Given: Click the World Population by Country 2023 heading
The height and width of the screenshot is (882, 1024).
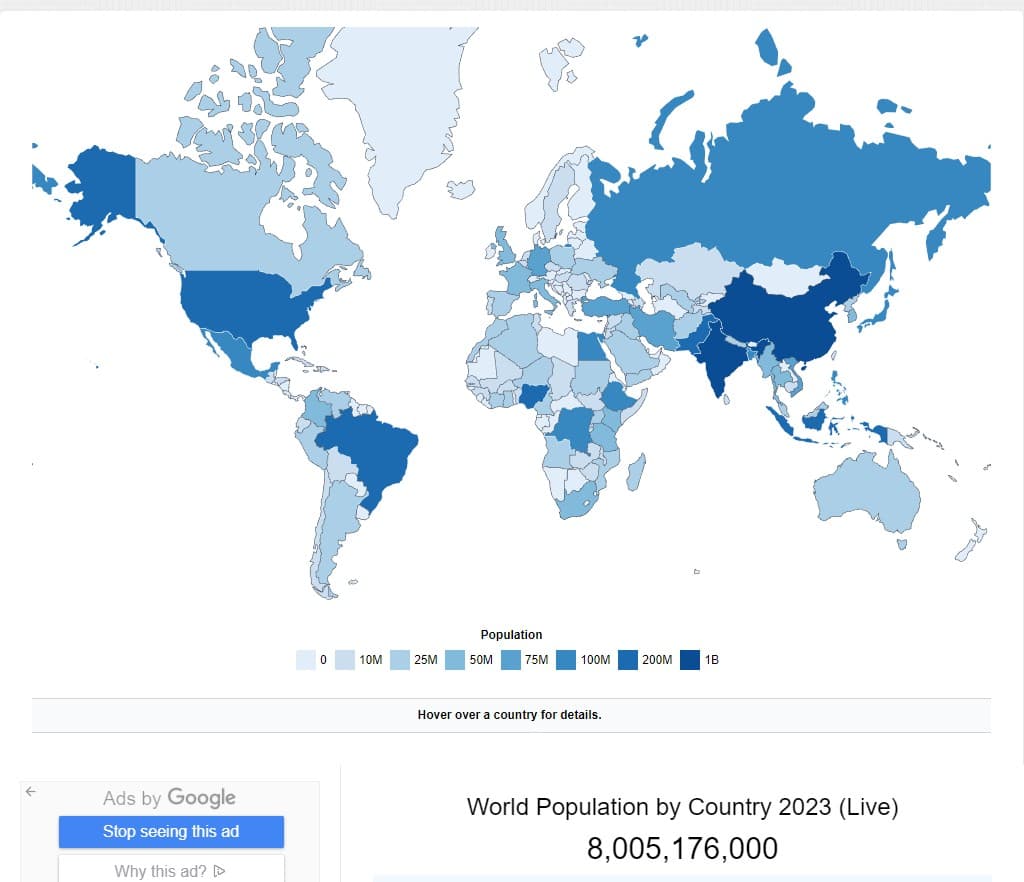Looking at the screenshot, I should tap(682, 806).
